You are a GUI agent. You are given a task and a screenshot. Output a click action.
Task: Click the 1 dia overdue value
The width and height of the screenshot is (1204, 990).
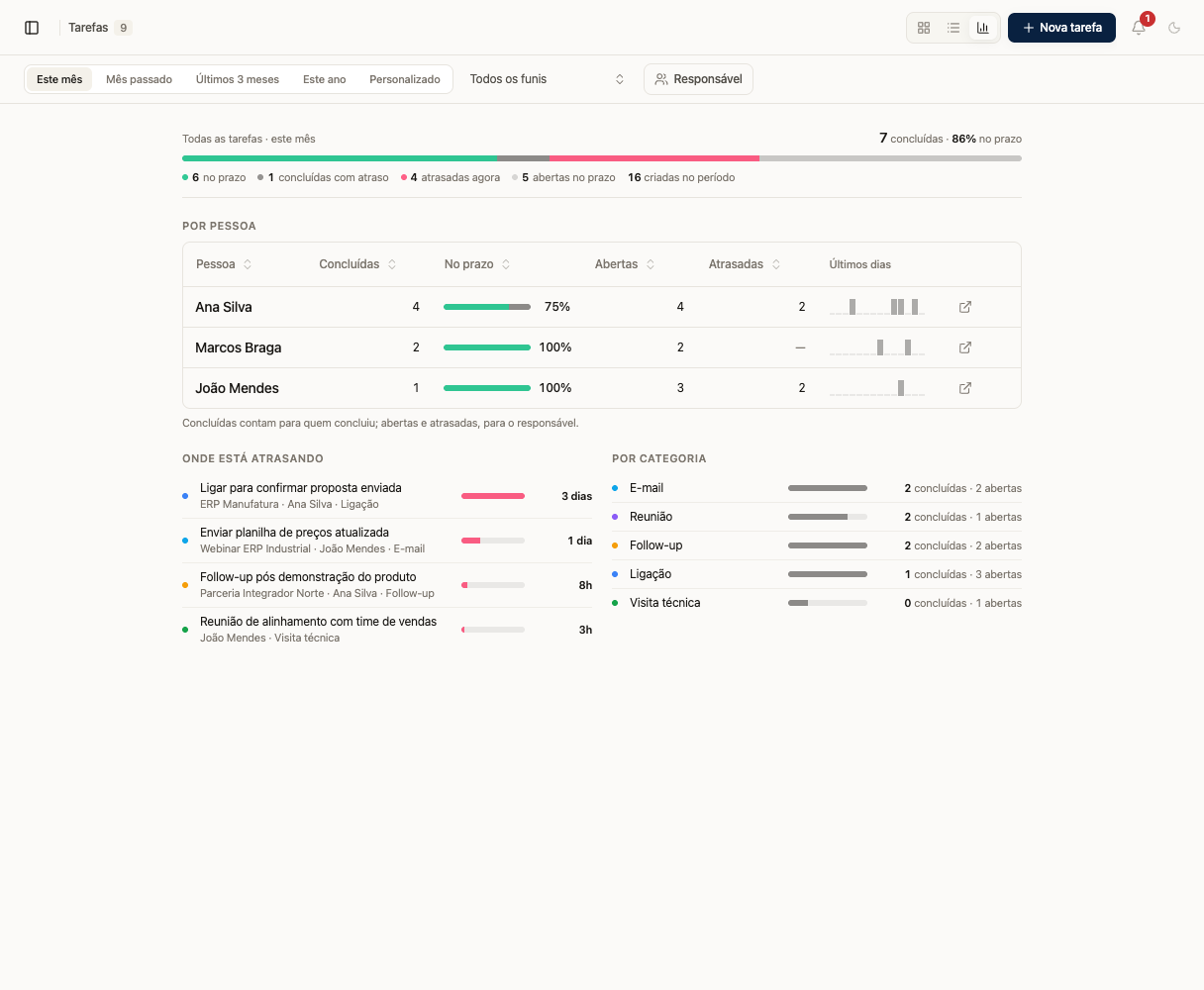[x=579, y=541]
